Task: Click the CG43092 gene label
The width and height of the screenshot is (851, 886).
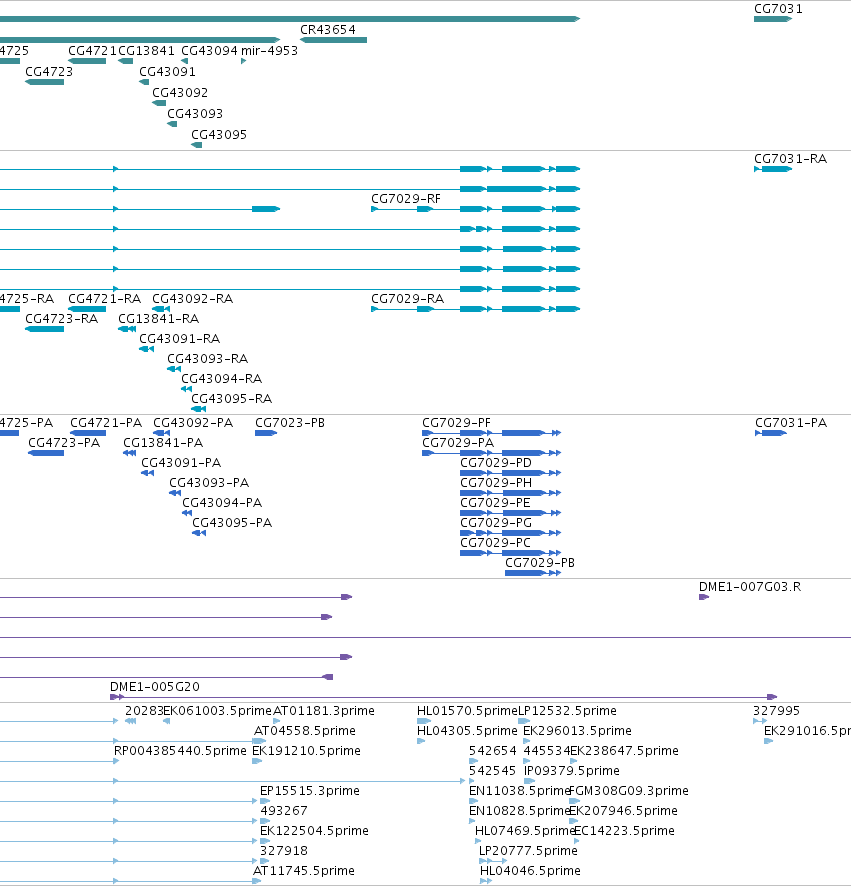Action: point(180,93)
